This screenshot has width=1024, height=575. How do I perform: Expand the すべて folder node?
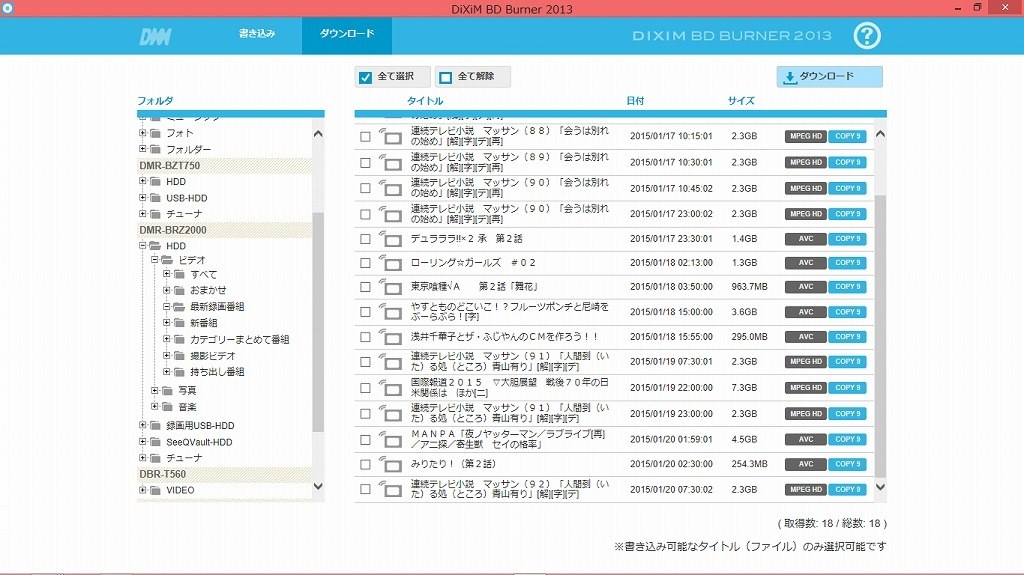[167, 274]
